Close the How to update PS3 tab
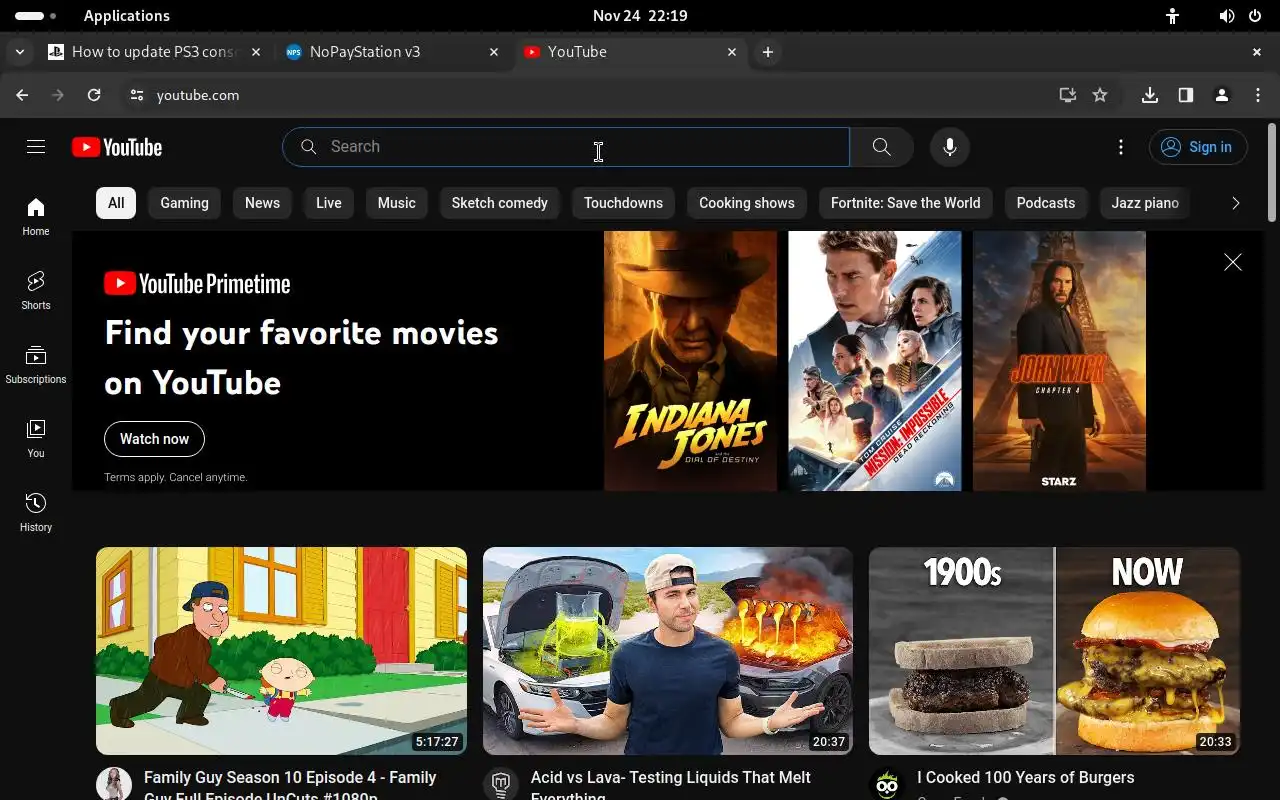 [256, 52]
